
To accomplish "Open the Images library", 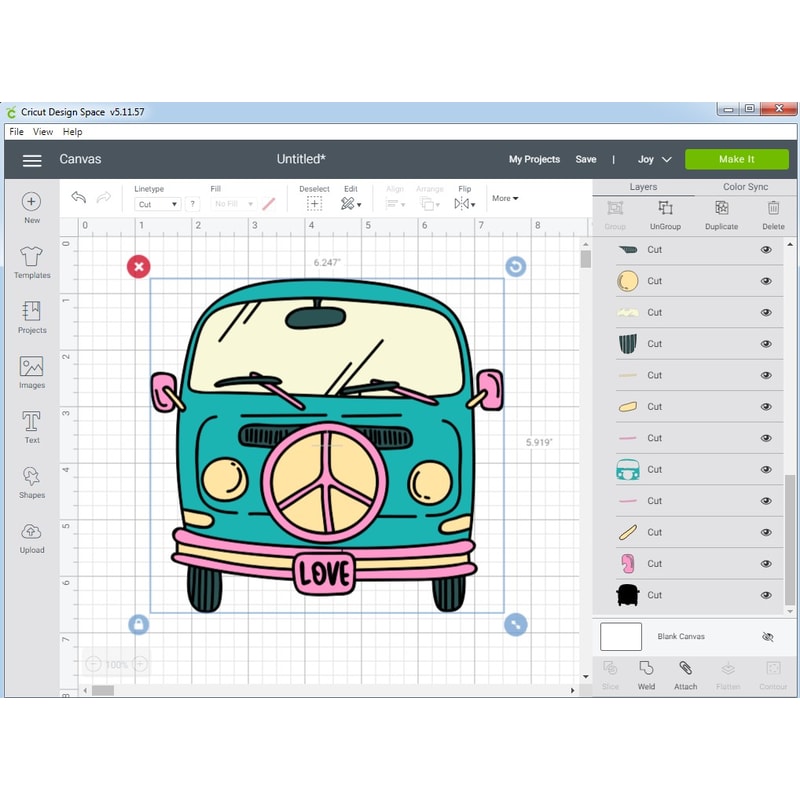I will (x=32, y=372).
